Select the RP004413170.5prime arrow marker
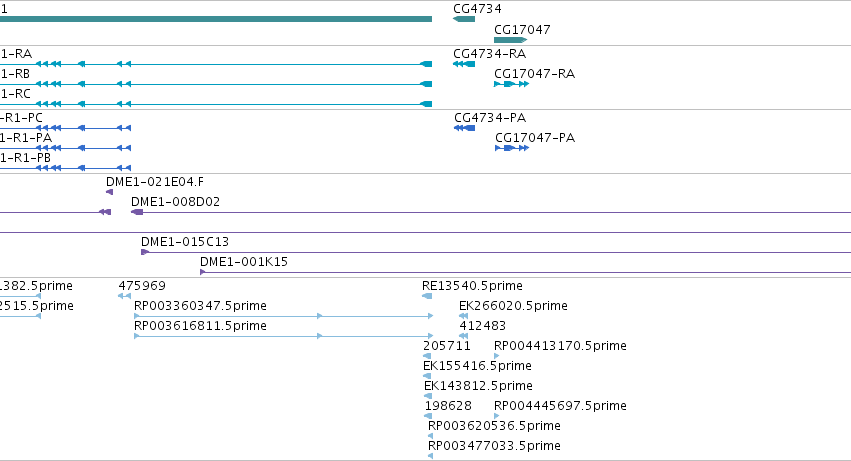Viewport: 851px width, 461px height. tap(497, 356)
